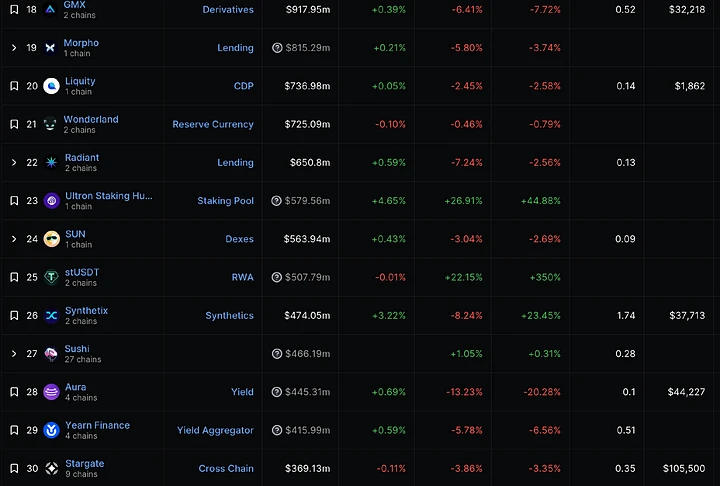Image resolution: width=720 pixels, height=486 pixels.
Task: Bookmark the Liquity row
Action: (x=14, y=86)
